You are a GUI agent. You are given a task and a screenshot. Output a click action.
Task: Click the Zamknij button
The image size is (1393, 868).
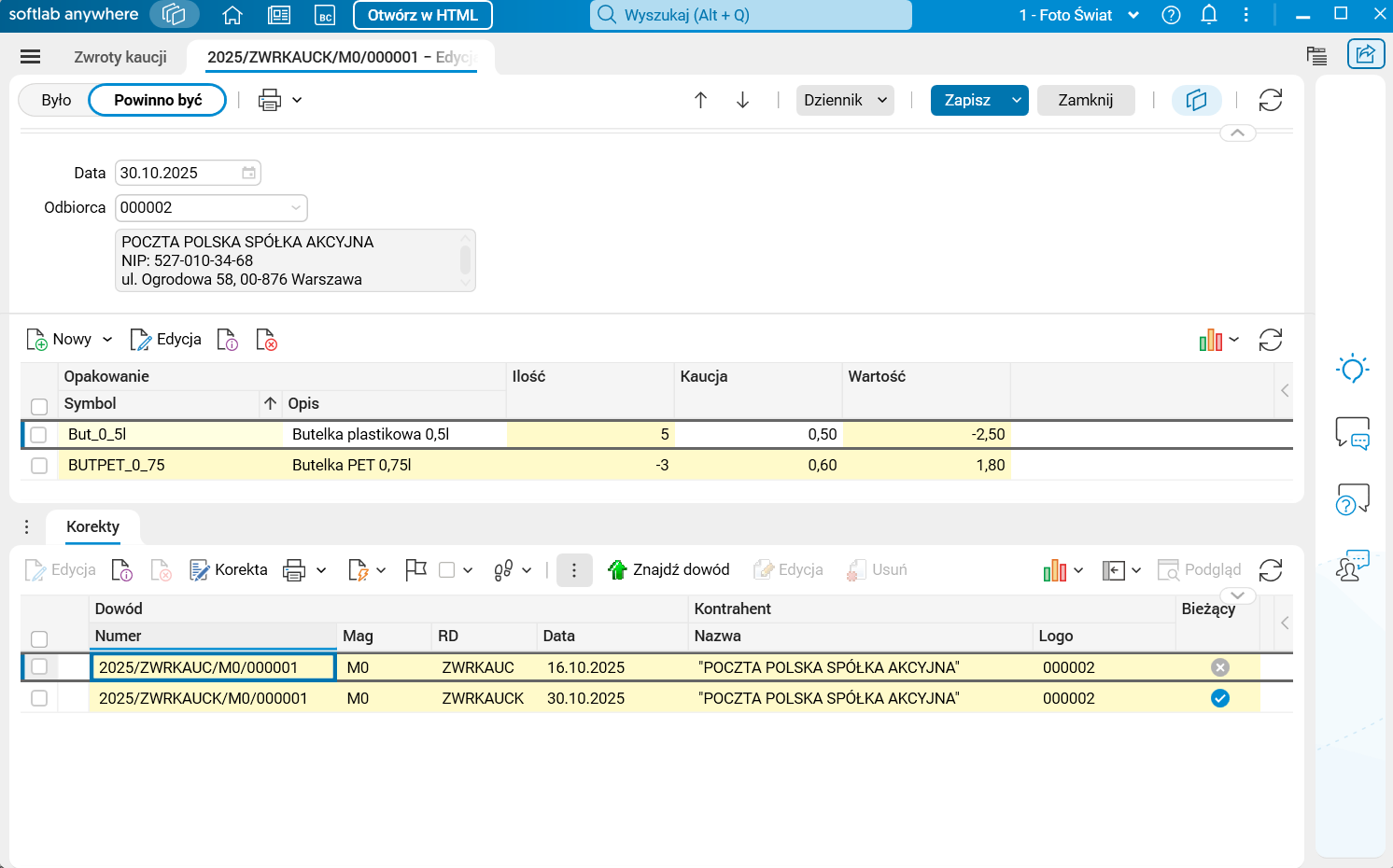point(1085,100)
